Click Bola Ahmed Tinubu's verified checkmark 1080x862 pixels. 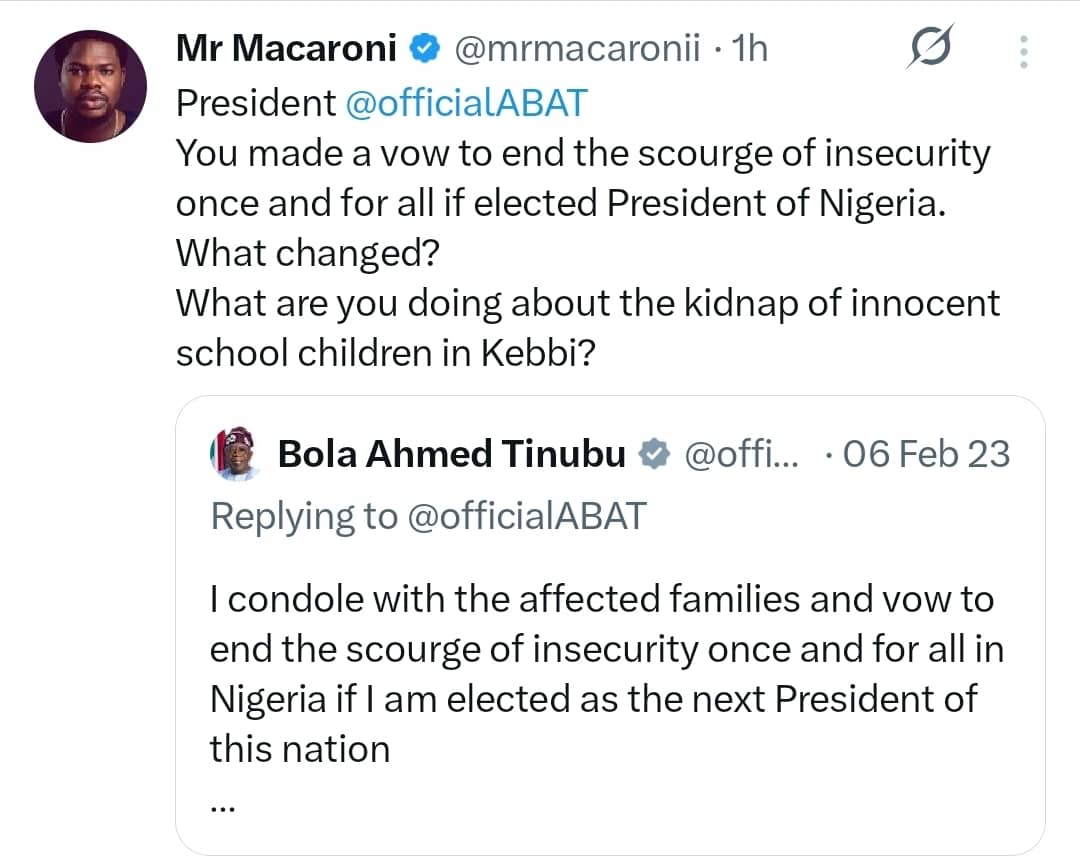[x=655, y=453]
